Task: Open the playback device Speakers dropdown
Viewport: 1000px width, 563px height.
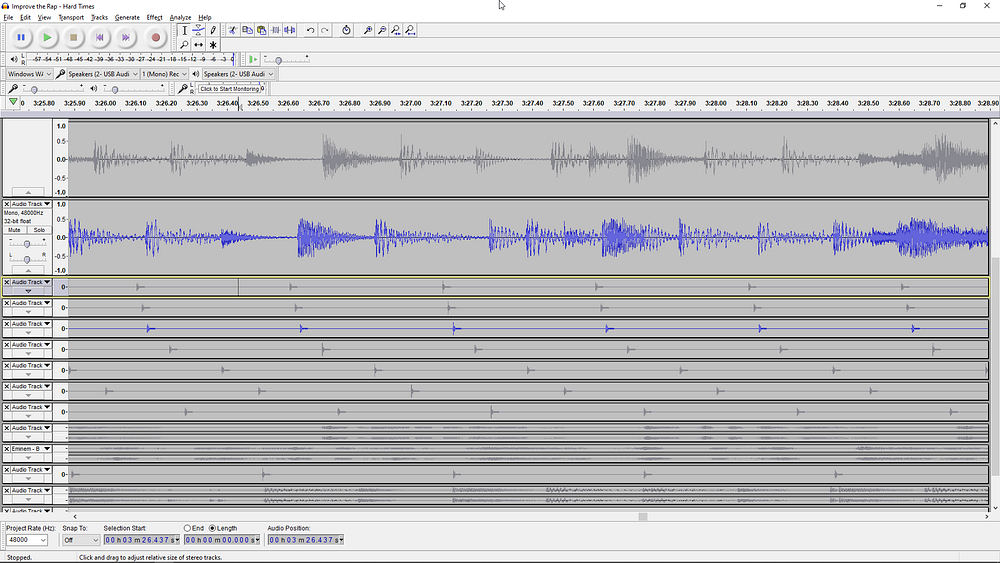Action: pyautogui.click(x=238, y=74)
